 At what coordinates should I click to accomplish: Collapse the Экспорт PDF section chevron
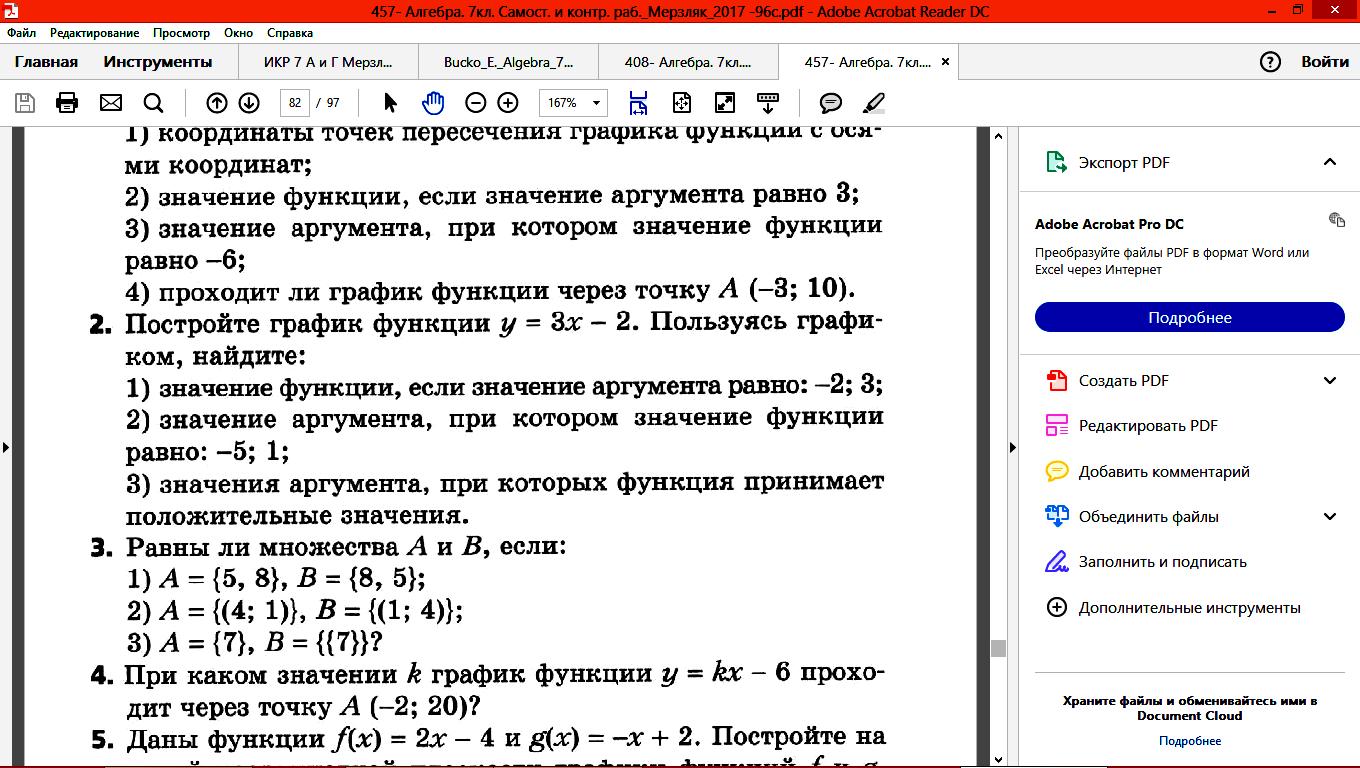[x=1330, y=162]
